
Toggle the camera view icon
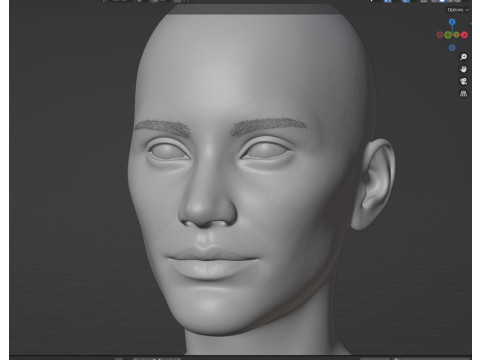click(x=463, y=81)
